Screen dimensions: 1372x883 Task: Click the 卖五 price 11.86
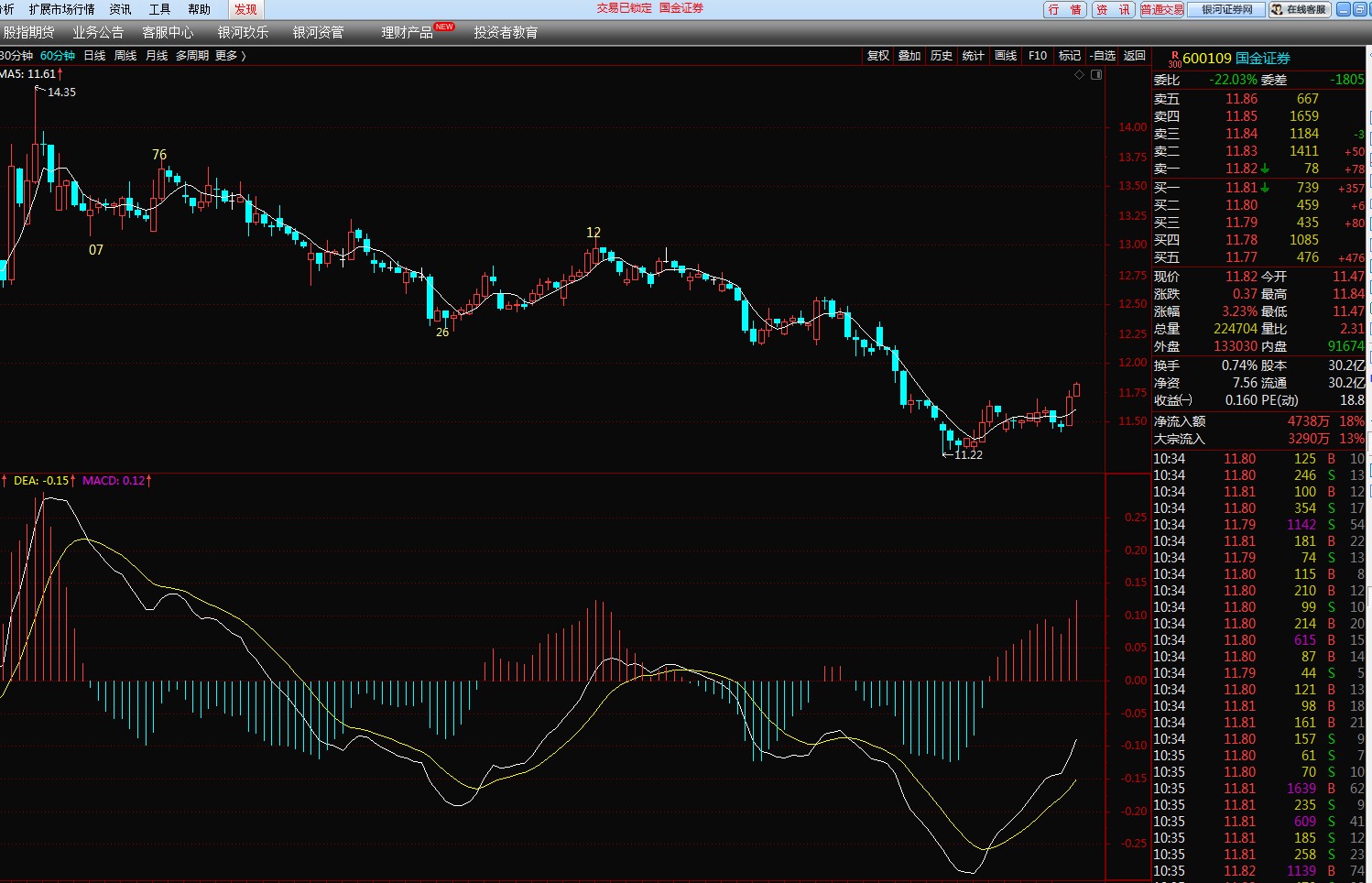point(1242,99)
